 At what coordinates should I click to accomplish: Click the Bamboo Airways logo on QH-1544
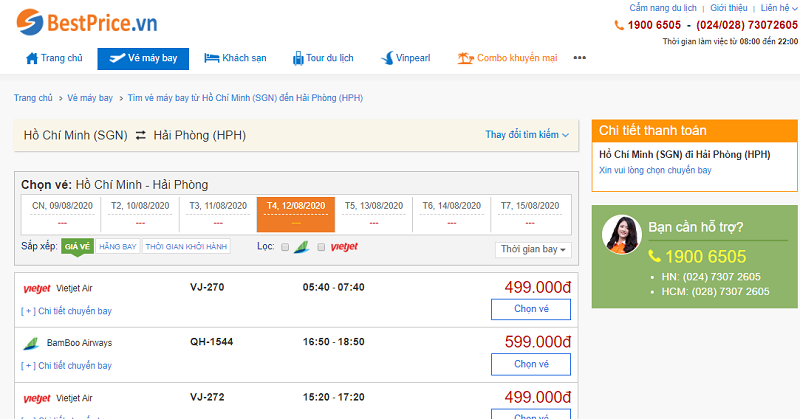[x=31, y=343]
